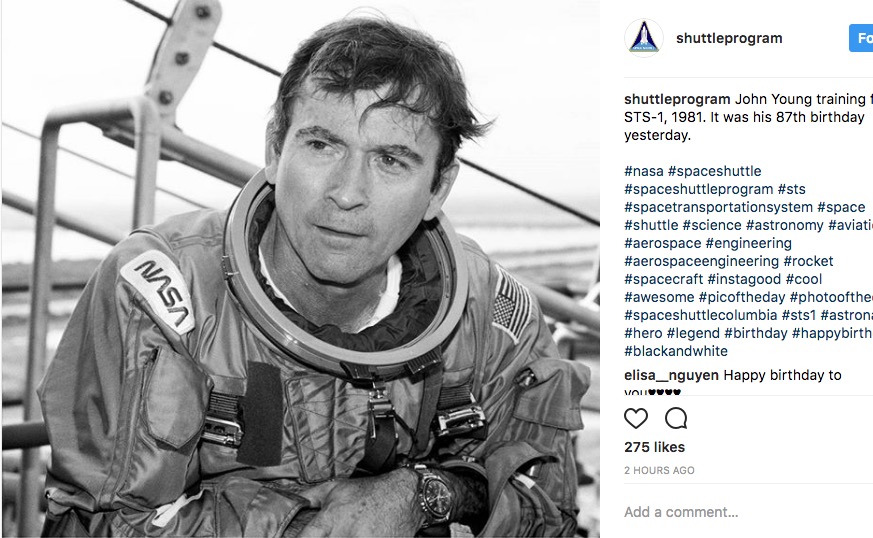Open the #legend hashtag
This screenshot has width=873, height=538.
(693, 333)
